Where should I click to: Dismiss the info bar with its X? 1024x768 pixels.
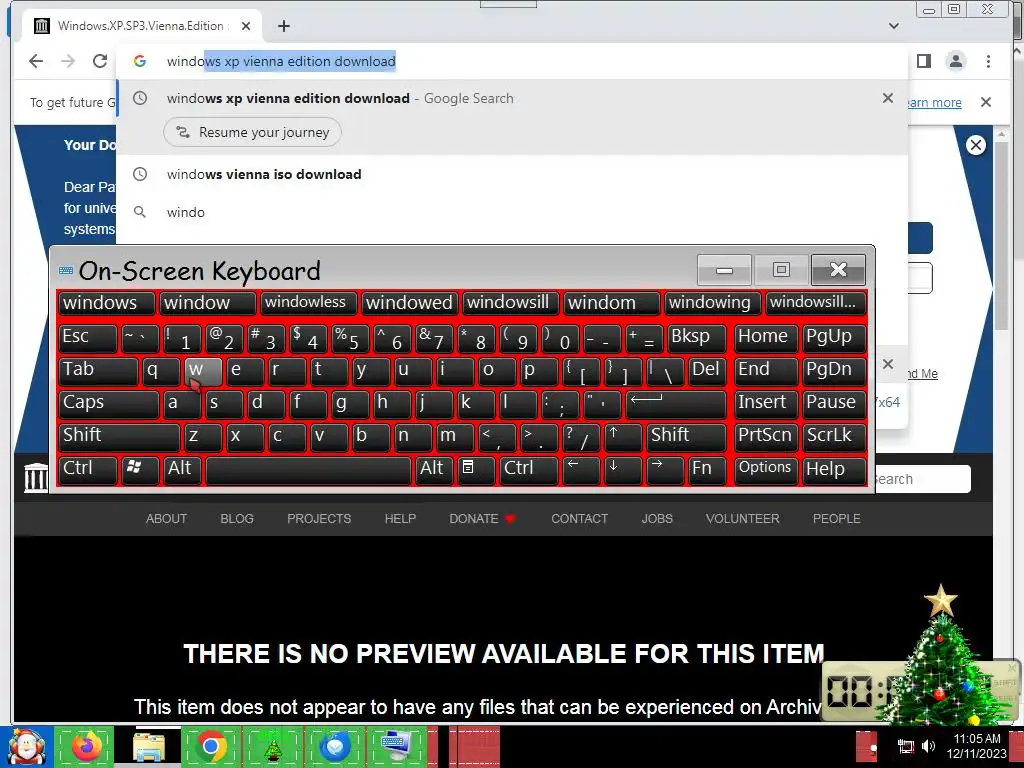coord(986,103)
